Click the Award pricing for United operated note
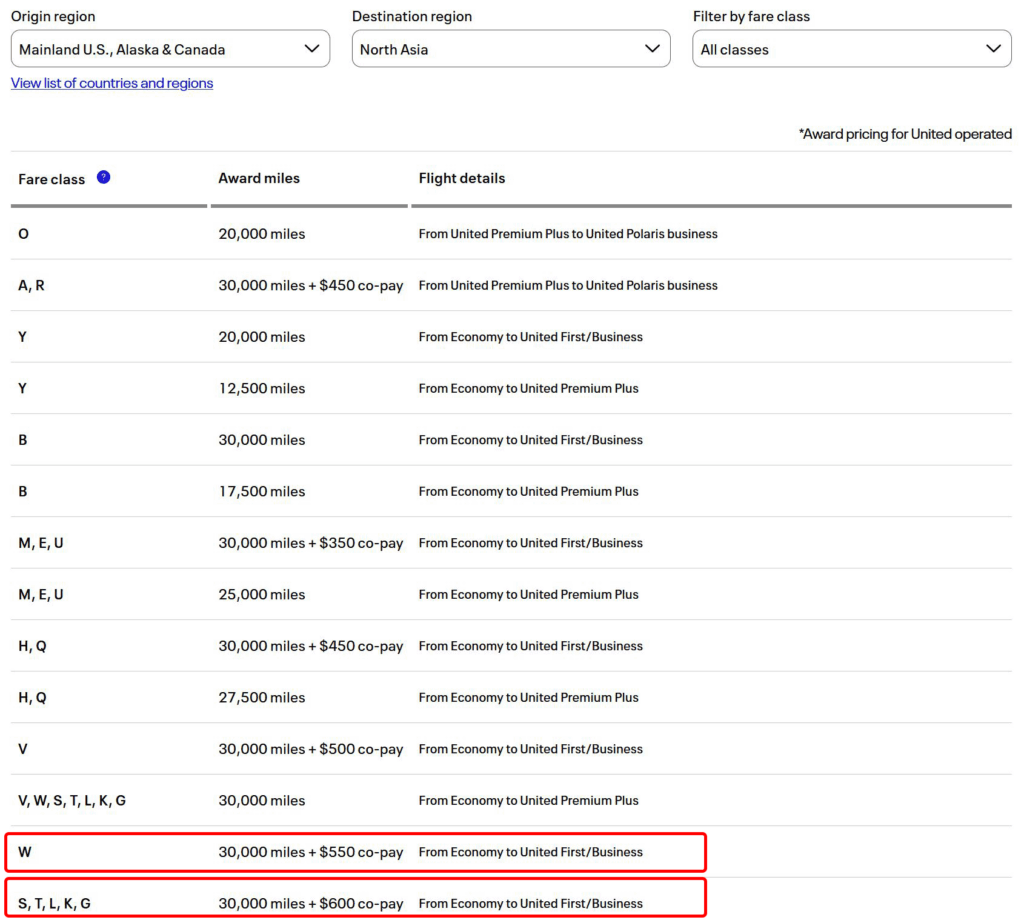 point(904,134)
